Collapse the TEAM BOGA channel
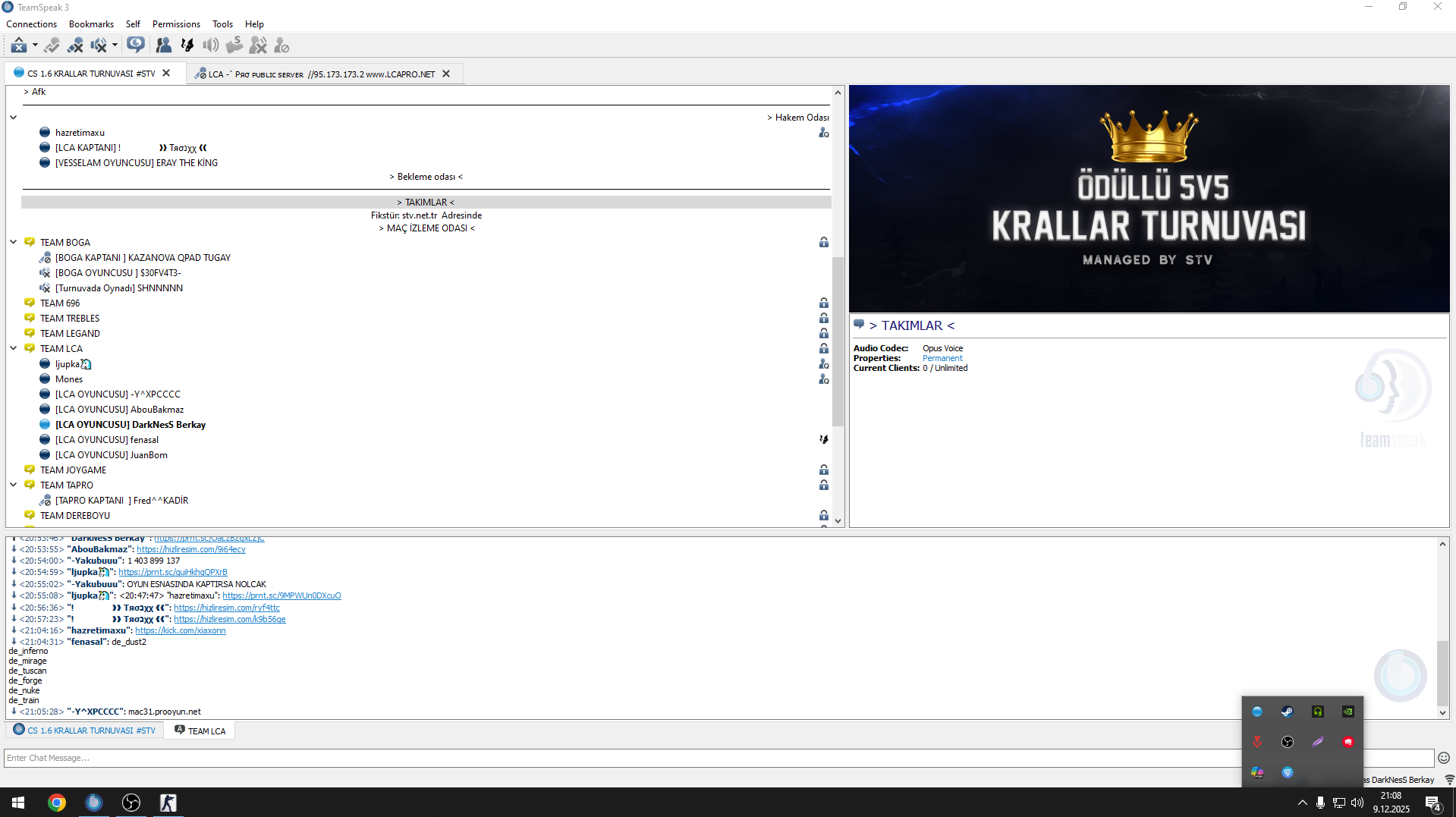Image resolution: width=1456 pixels, height=817 pixels. pyautogui.click(x=13, y=243)
